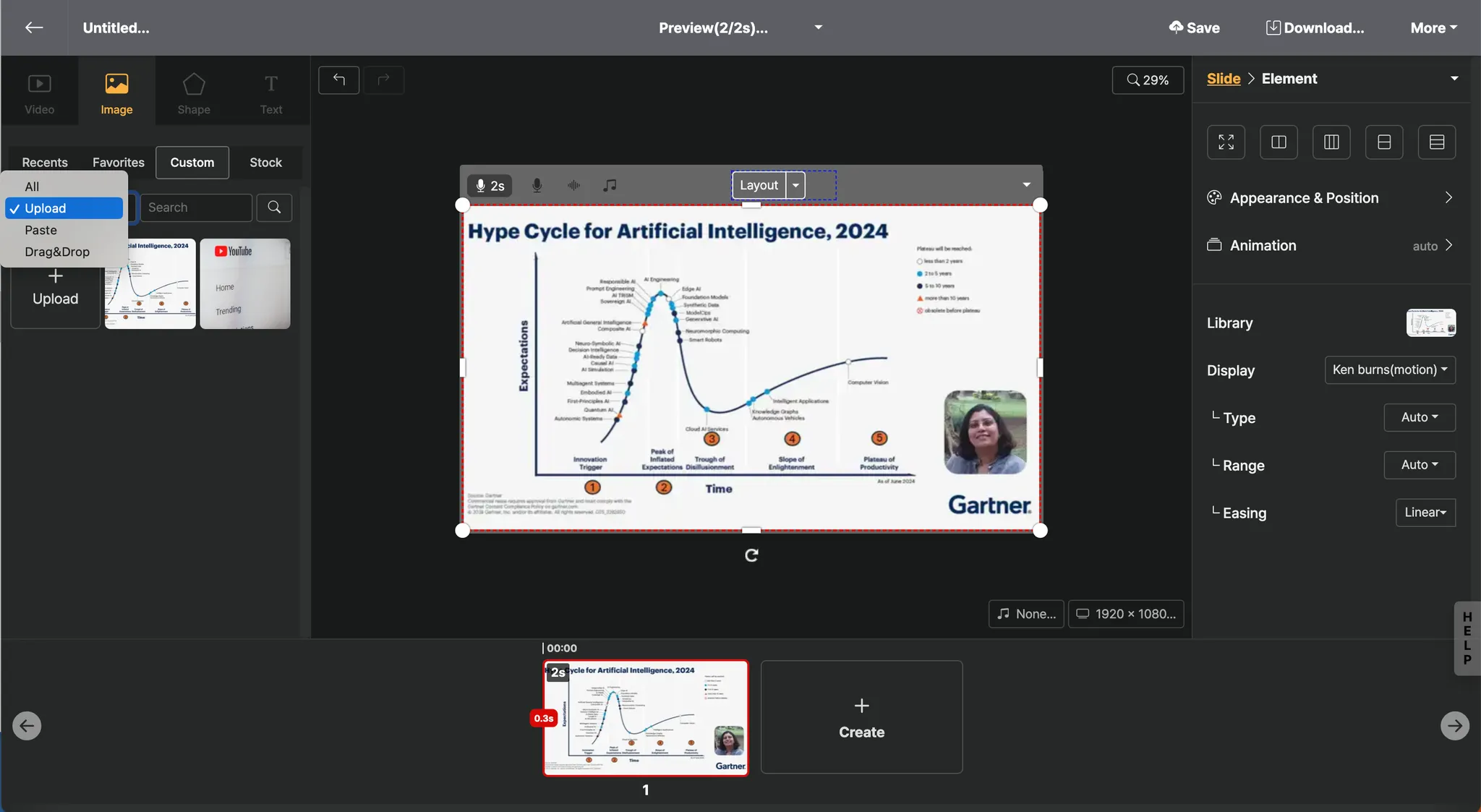The width and height of the screenshot is (1481, 812).
Task: Open the More menu
Action: pyautogui.click(x=1433, y=27)
